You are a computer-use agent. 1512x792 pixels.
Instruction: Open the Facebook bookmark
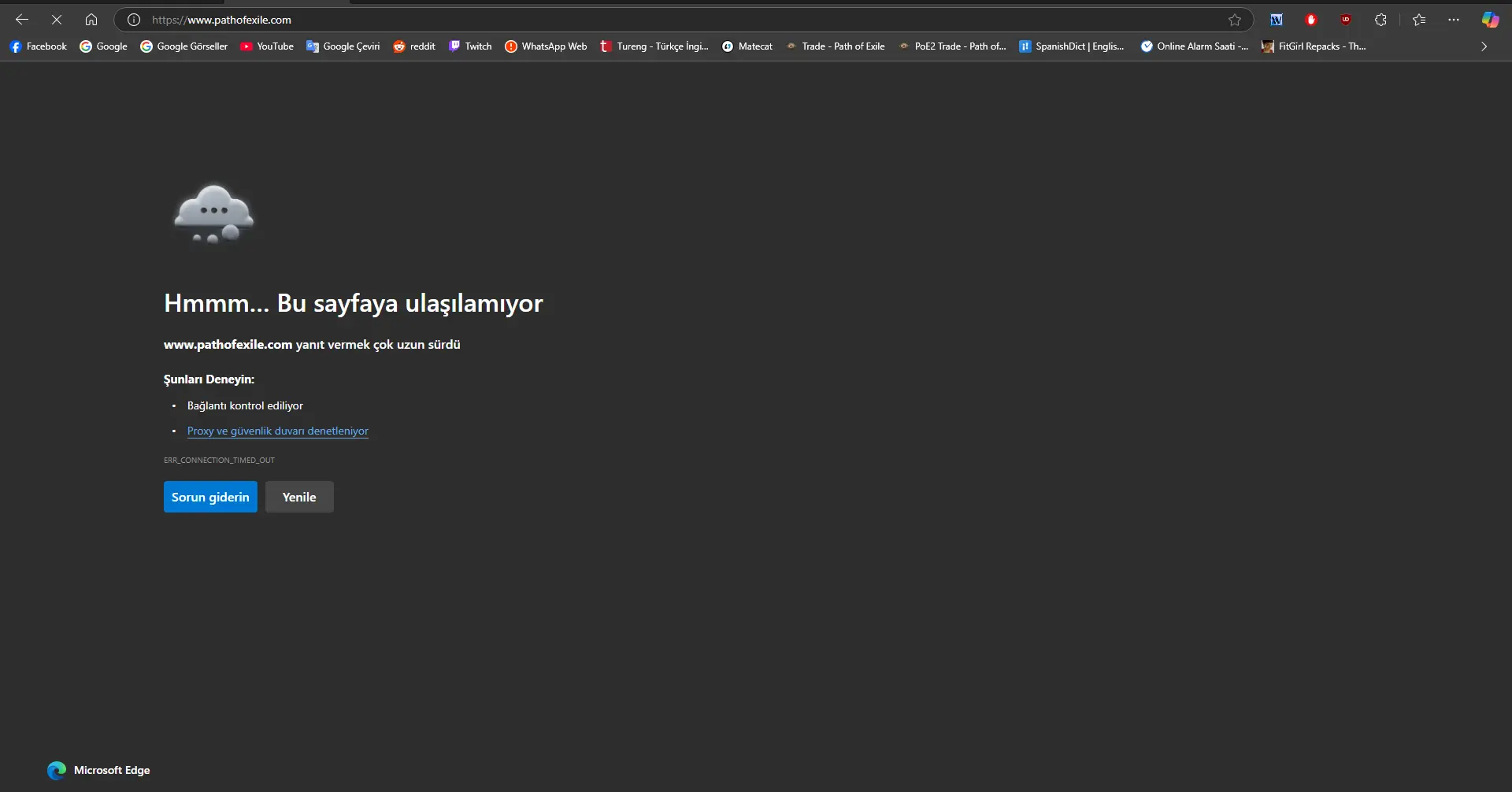click(x=39, y=46)
